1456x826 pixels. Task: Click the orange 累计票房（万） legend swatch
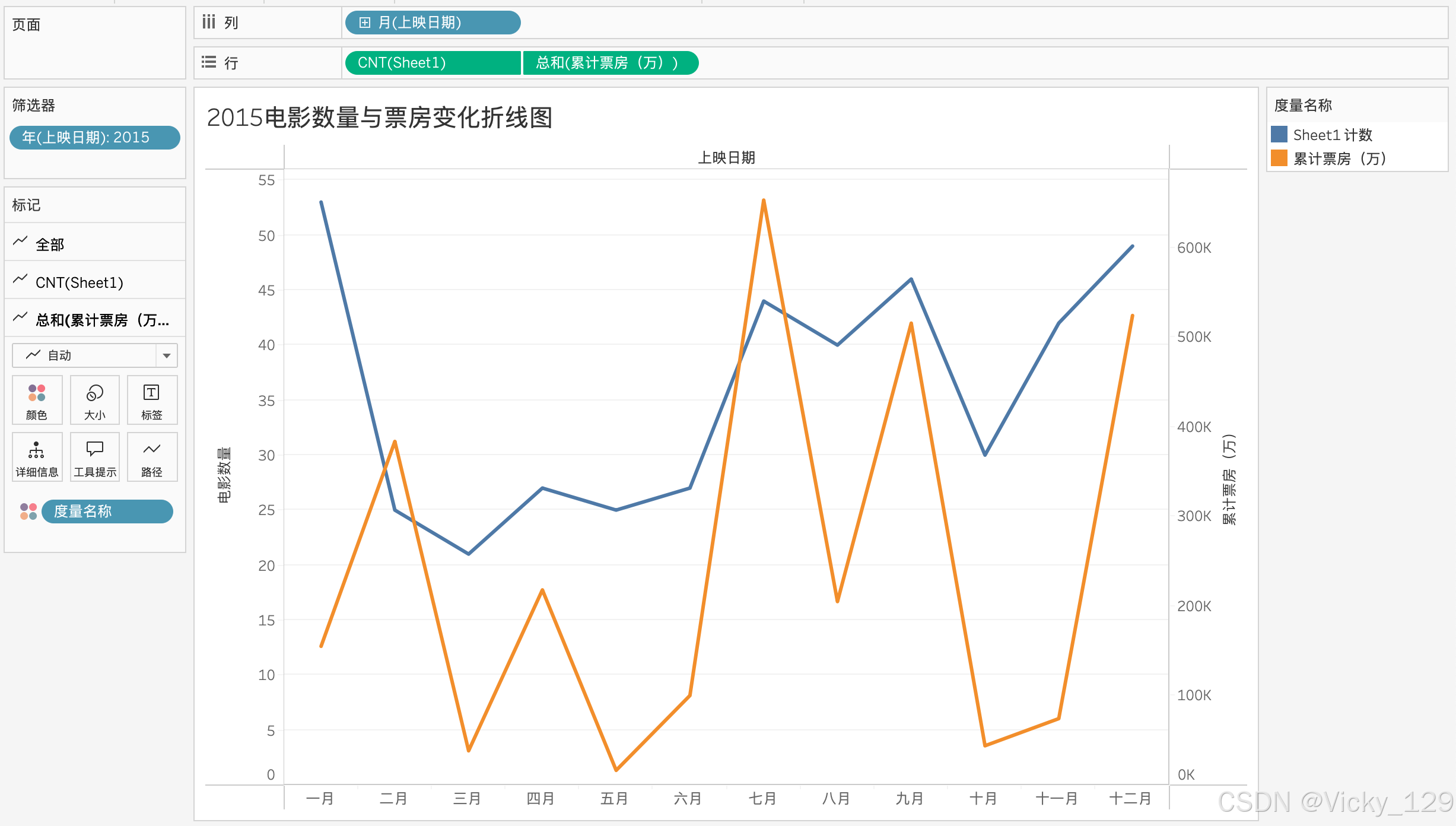point(1279,158)
